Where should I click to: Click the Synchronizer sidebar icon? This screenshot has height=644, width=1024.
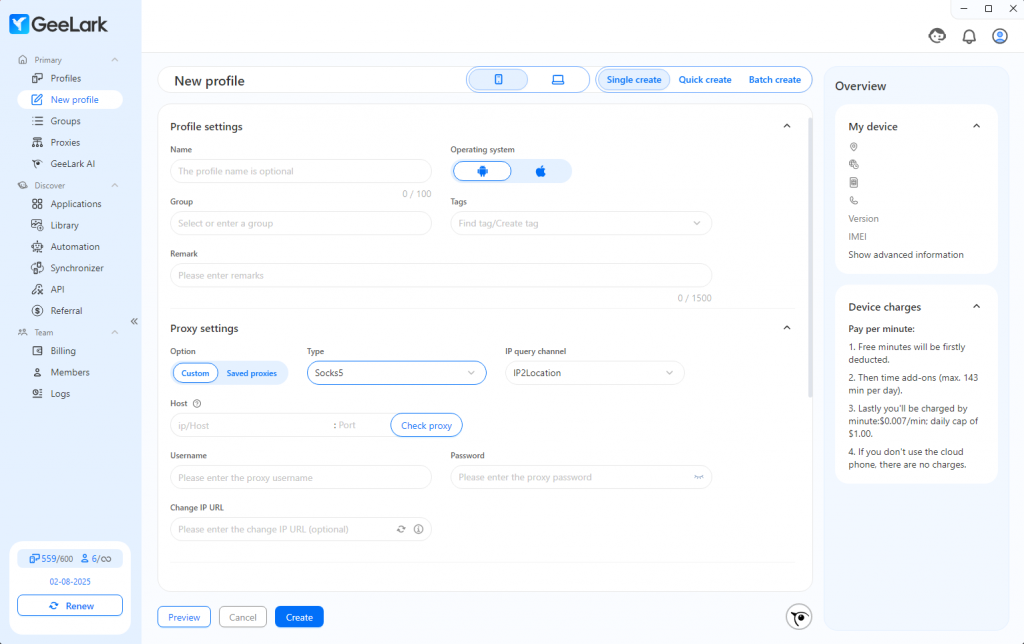(37, 268)
